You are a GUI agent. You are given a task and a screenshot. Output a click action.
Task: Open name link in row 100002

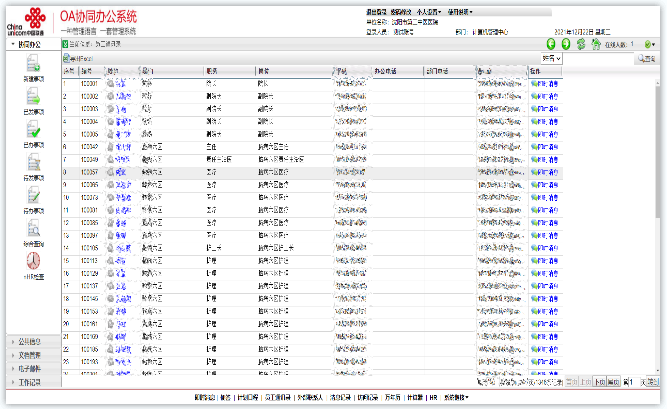(123, 97)
